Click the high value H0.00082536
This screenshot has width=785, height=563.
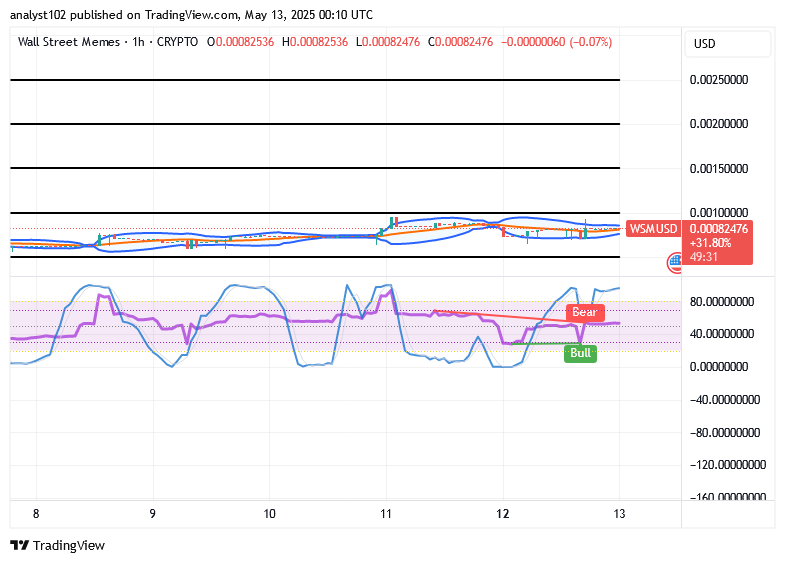[x=315, y=42]
